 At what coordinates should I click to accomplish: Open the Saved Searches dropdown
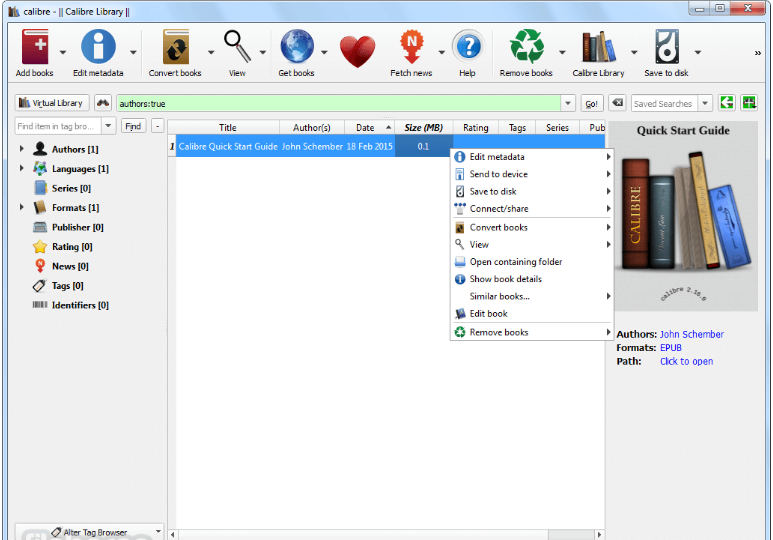click(x=705, y=103)
